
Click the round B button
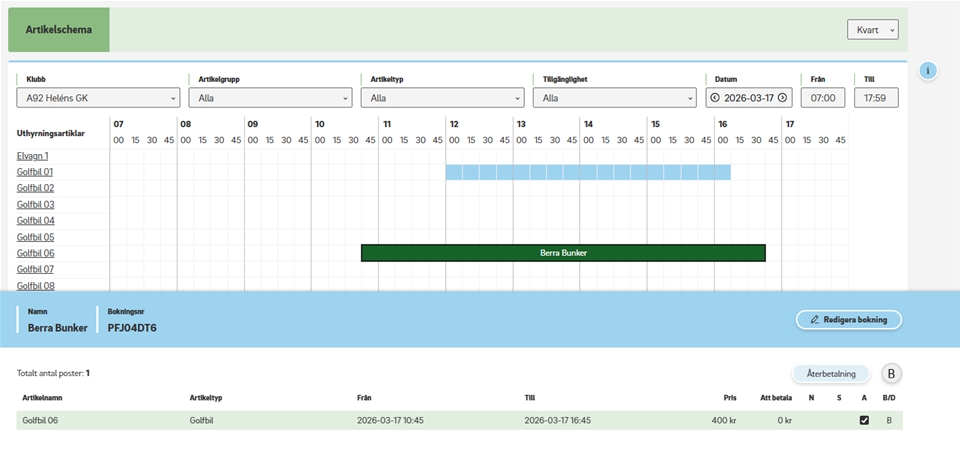(x=891, y=374)
